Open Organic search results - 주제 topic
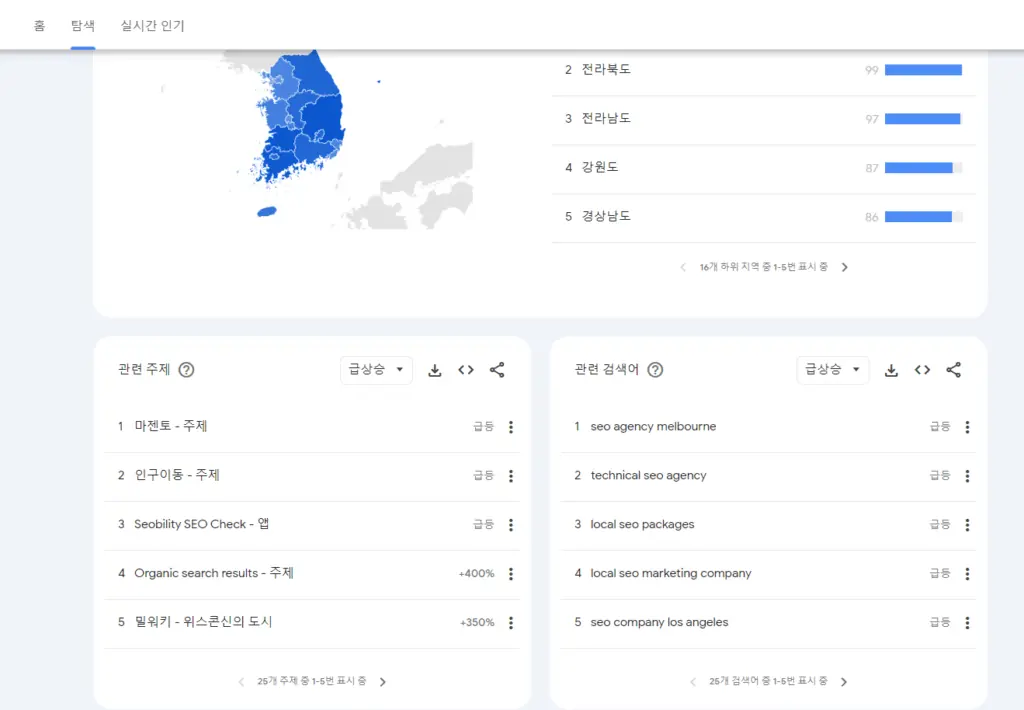Screen dimensions: 1024x710 pyautogui.click(x=214, y=573)
